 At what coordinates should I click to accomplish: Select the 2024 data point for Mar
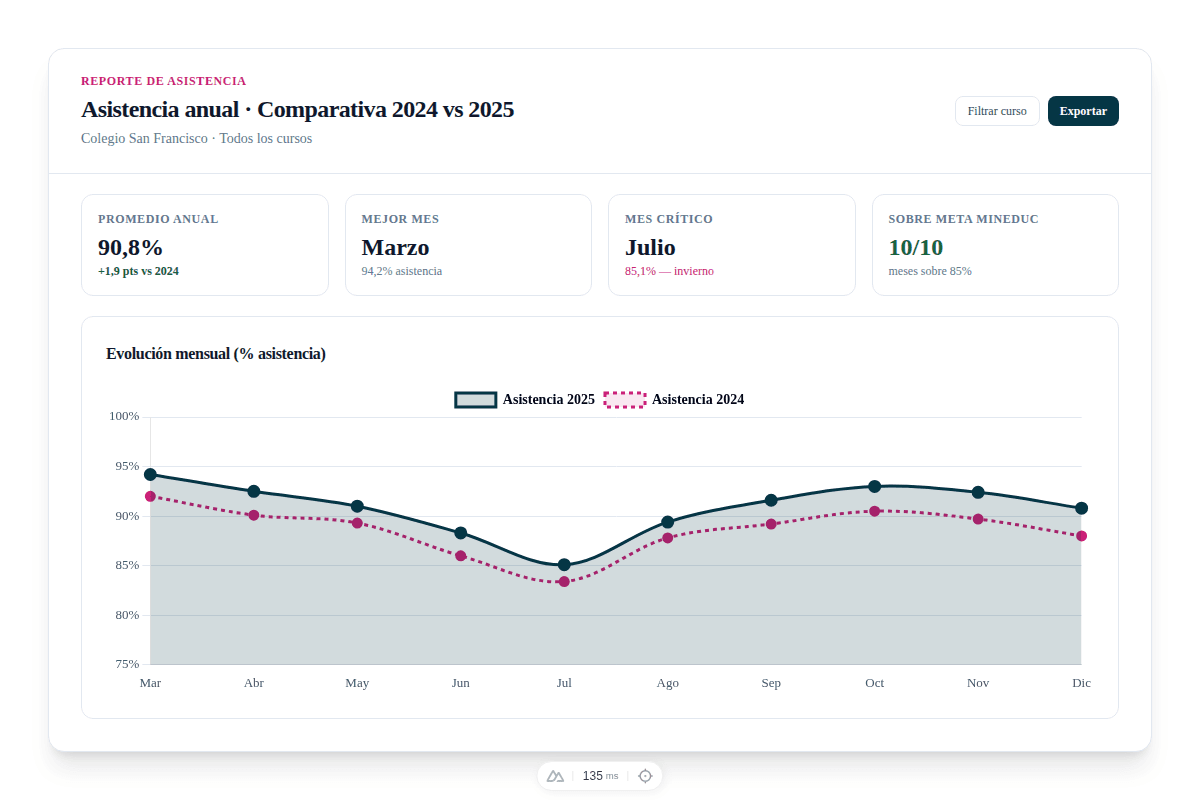coord(150,496)
